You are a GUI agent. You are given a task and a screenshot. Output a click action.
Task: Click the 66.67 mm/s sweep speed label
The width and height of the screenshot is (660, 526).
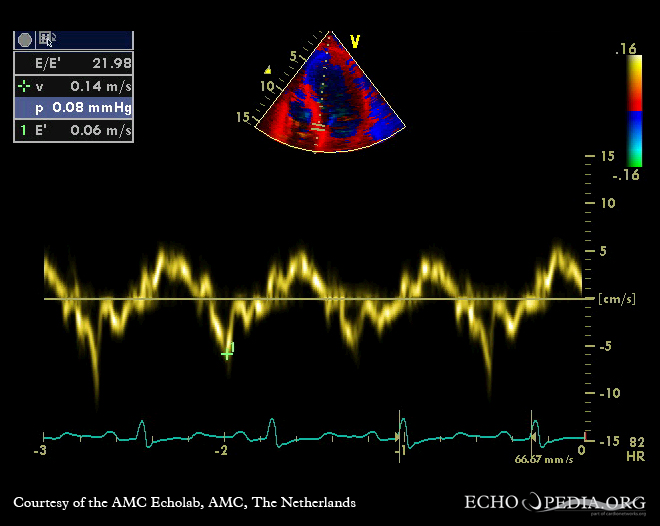544,459
